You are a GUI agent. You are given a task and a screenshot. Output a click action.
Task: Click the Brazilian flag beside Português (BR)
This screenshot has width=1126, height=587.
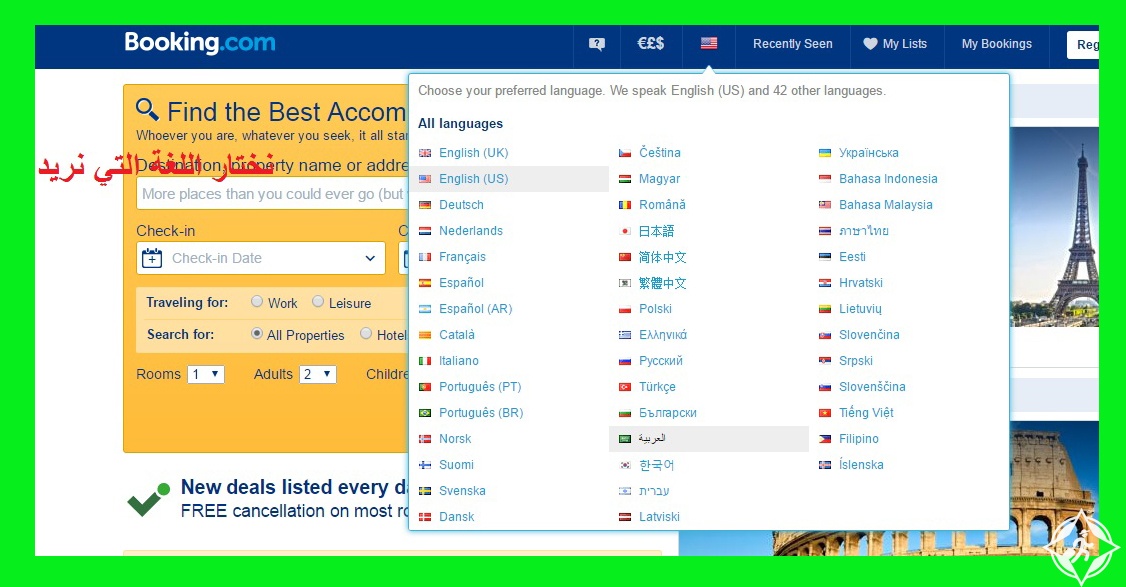coord(425,413)
